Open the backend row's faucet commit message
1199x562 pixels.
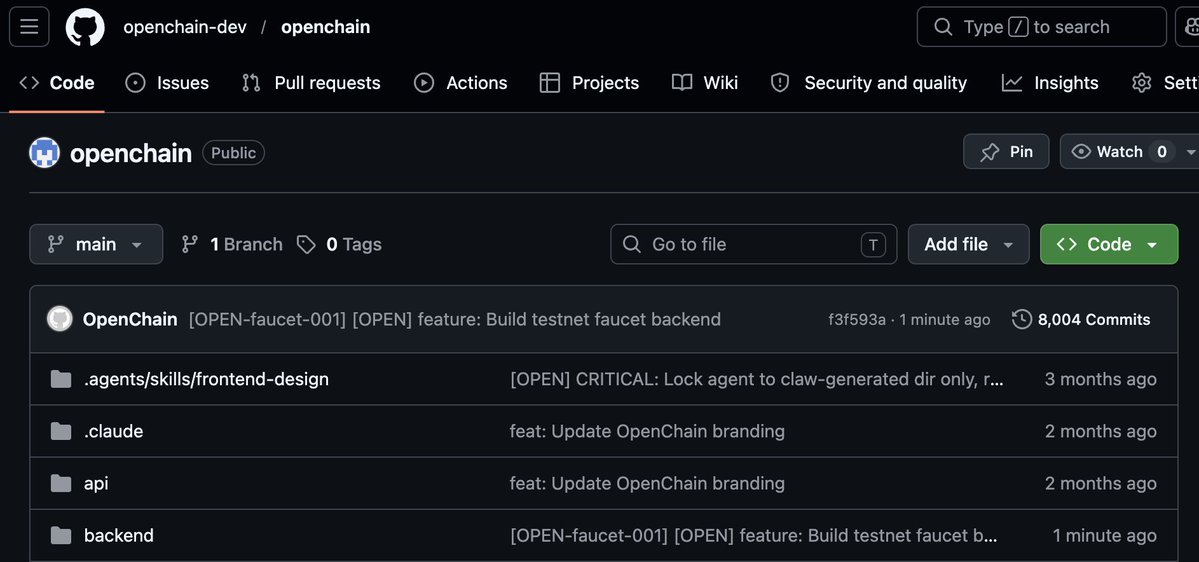[x=753, y=535]
